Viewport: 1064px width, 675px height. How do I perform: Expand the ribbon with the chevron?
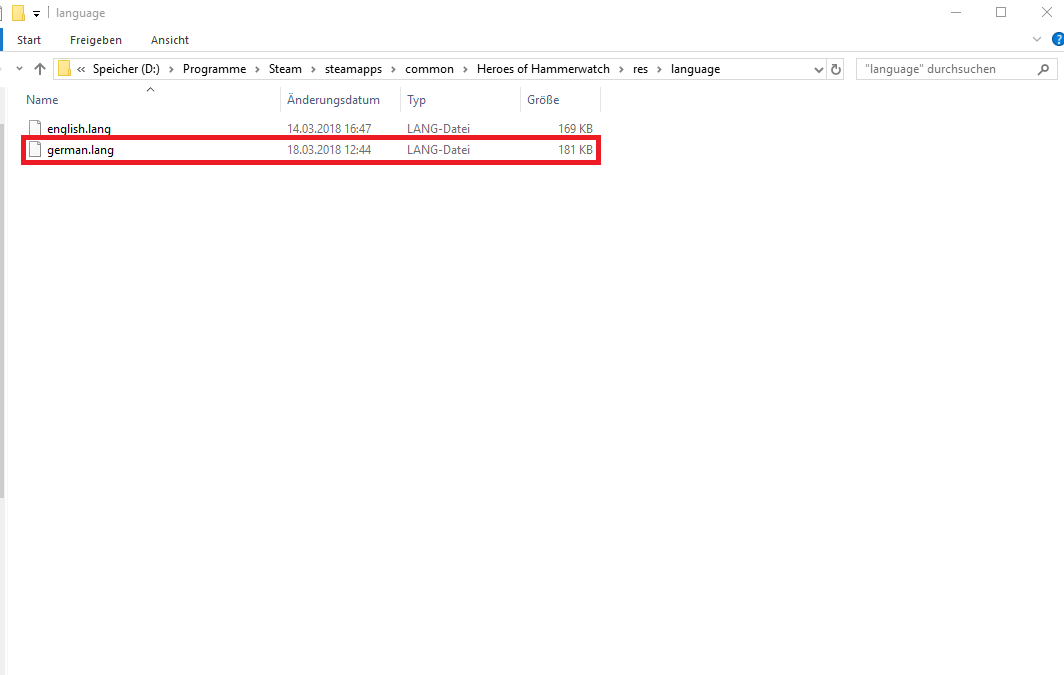[1037, 40]
